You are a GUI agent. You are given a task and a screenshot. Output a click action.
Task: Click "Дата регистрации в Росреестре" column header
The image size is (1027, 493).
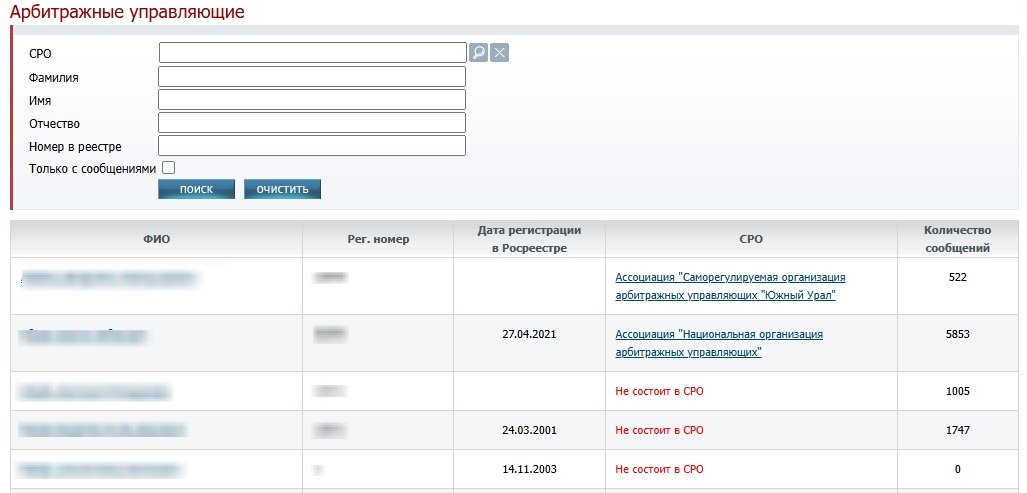point(529,238)
